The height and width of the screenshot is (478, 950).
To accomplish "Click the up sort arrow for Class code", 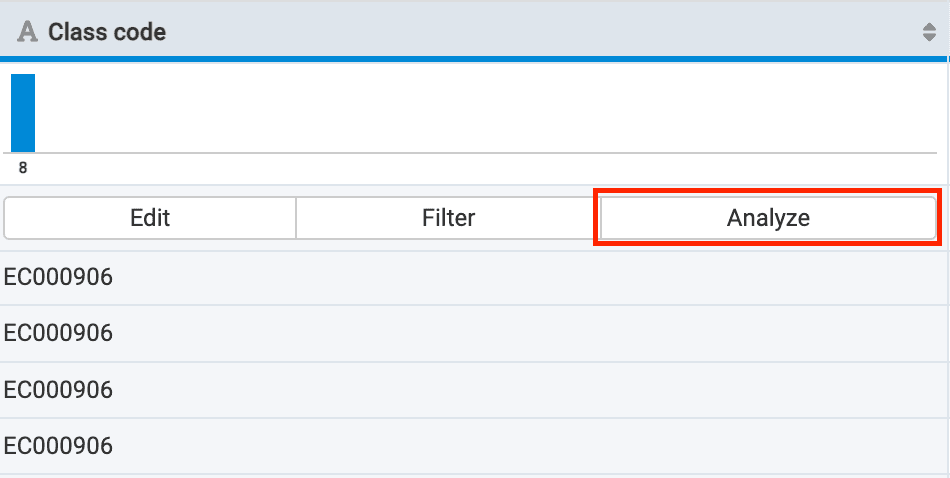I will tap(929, 28).
